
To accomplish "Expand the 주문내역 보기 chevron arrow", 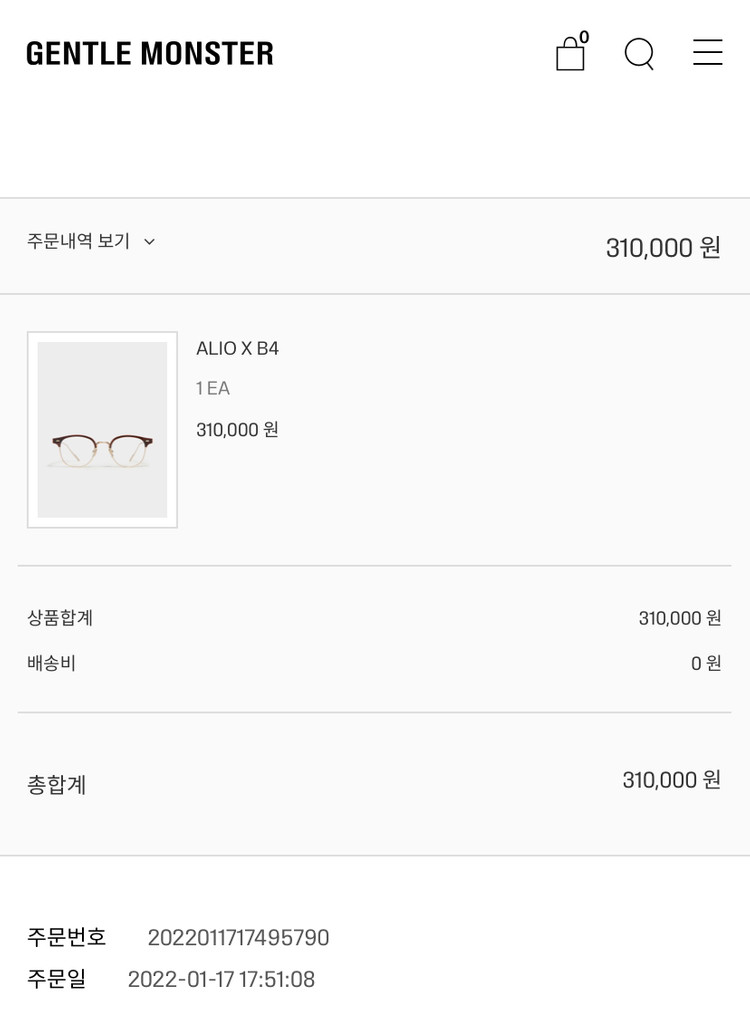I will point(149,242).
